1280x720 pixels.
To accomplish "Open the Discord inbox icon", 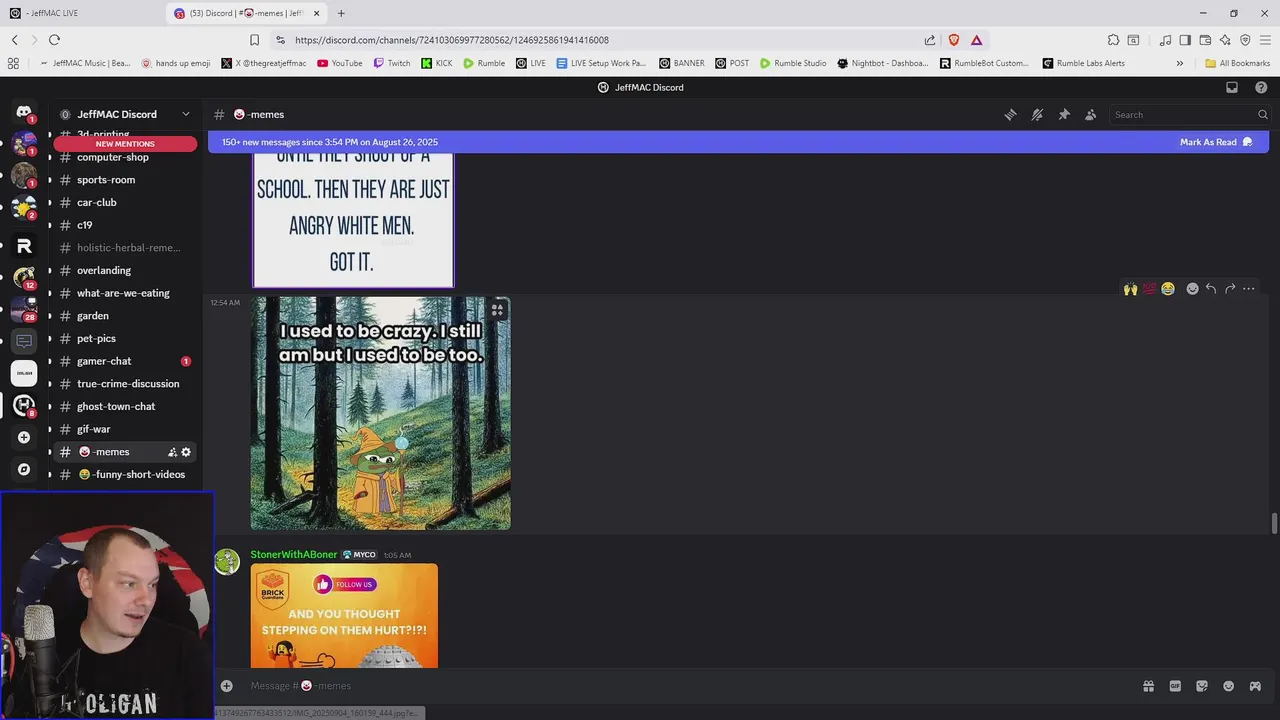I will pos(1232,87).
